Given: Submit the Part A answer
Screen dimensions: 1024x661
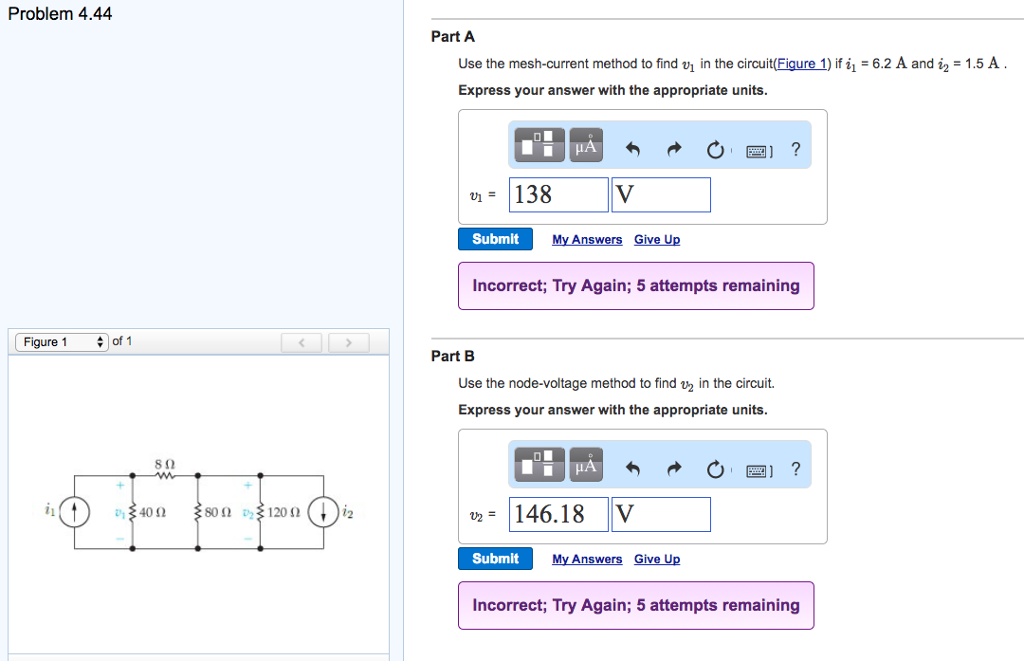Looking at the screenshot, I should click(x=495, y=238).
